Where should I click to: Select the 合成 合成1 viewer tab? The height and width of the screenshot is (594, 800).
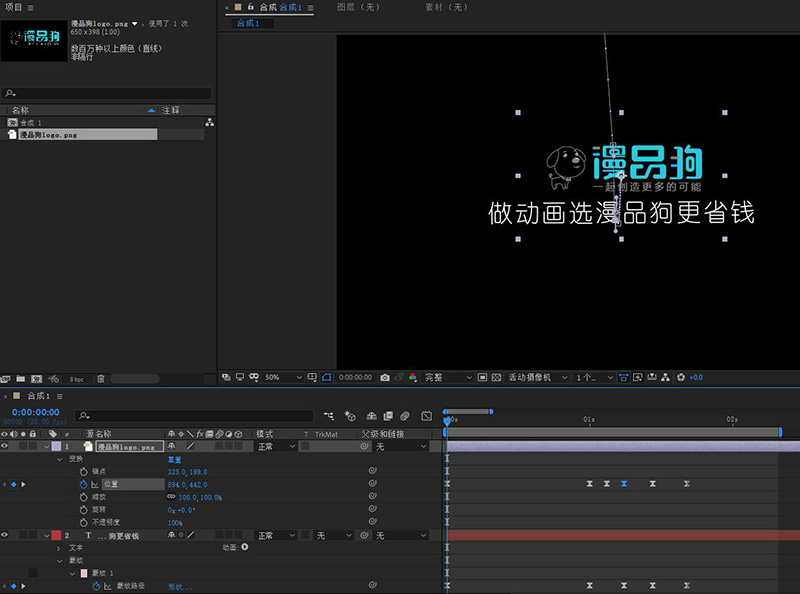pos(280,7)
